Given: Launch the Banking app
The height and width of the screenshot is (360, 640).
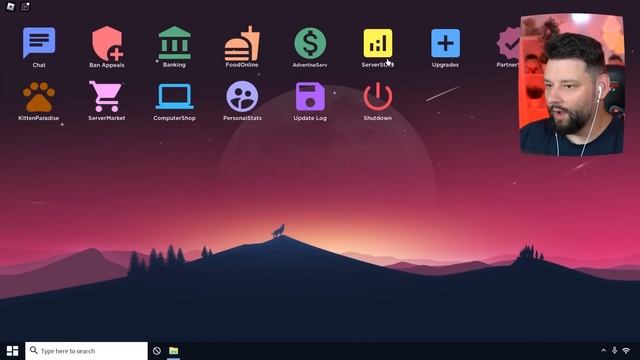Looking at the screenshot, I should pyautogui.click(x=174, y=43).
